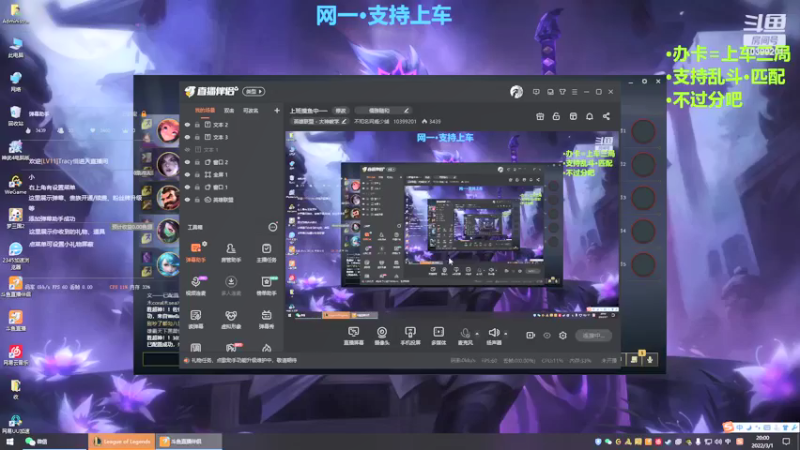Click the user avatar in the title bar
Image resolution: width=800 pixels, height=450 pixels.
click(516, 91)
